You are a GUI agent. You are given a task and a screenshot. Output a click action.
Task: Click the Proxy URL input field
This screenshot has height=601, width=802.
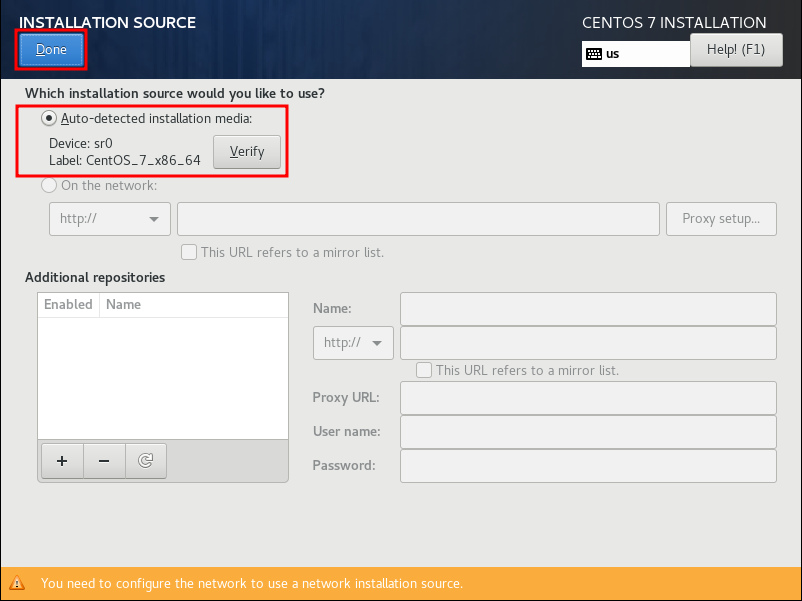[x=588, y=398]
